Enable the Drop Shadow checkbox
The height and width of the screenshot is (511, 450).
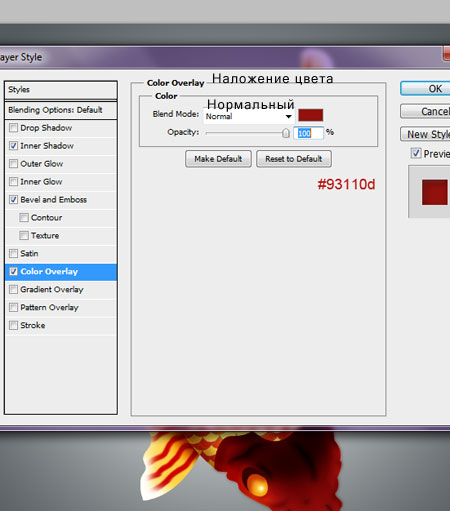pyautogui.click(x=13, y=128)
